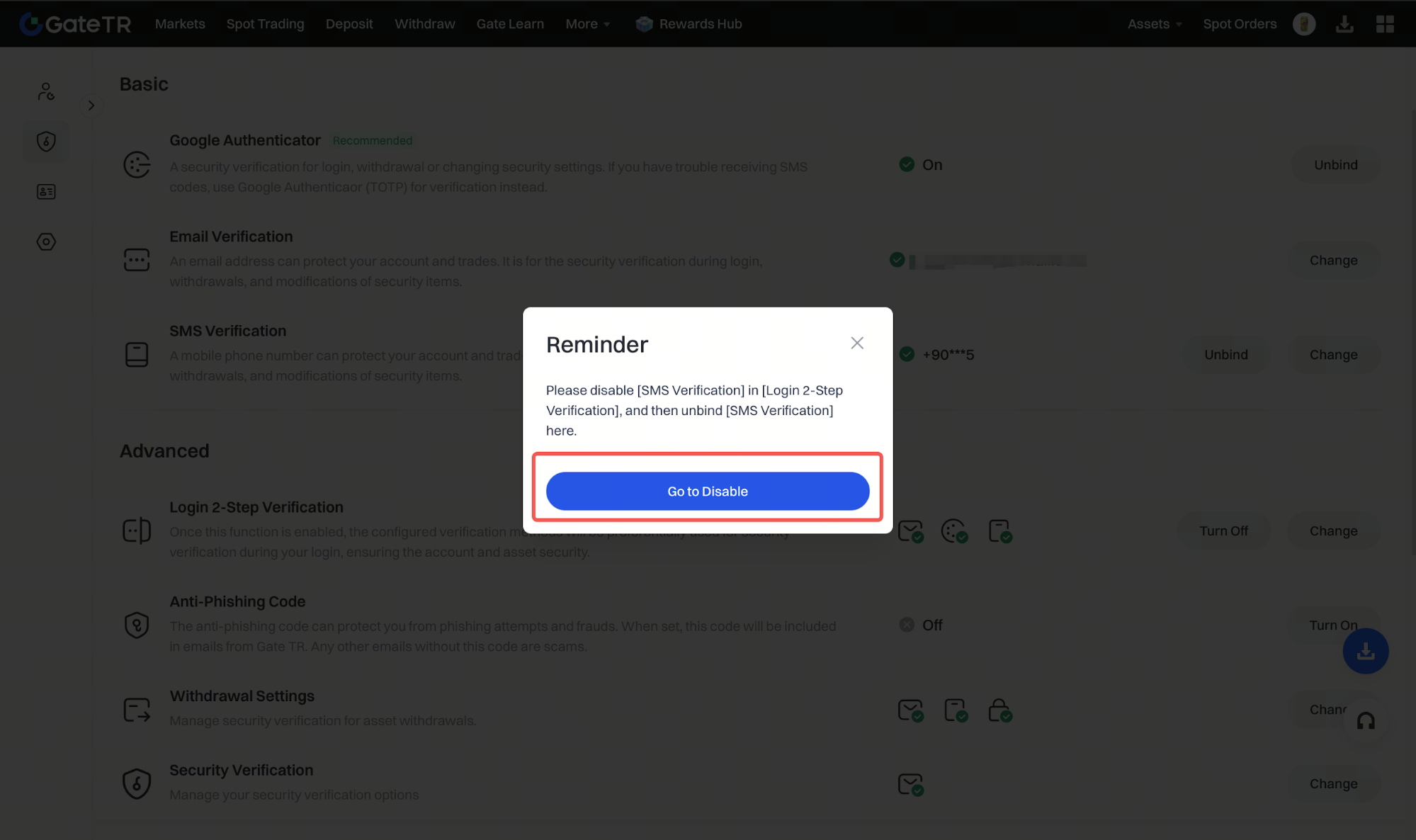Click the user avatar in header

1303,24
